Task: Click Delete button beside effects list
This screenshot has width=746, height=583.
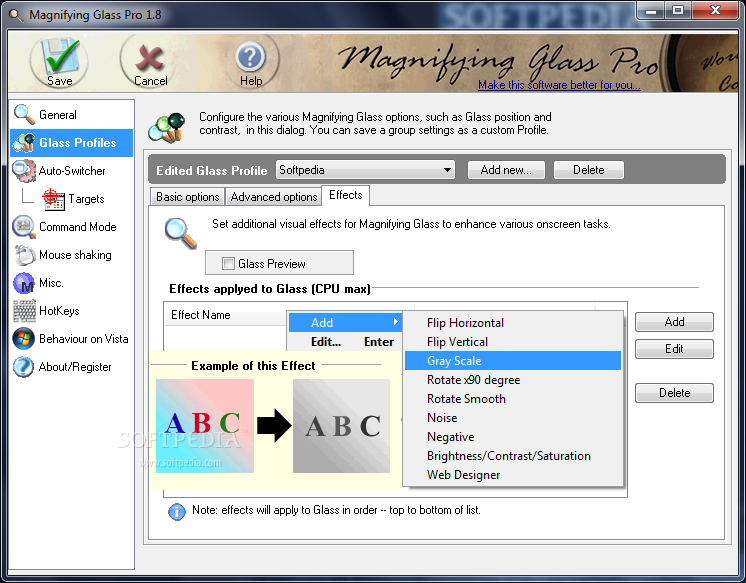Action: coord(674,393)
